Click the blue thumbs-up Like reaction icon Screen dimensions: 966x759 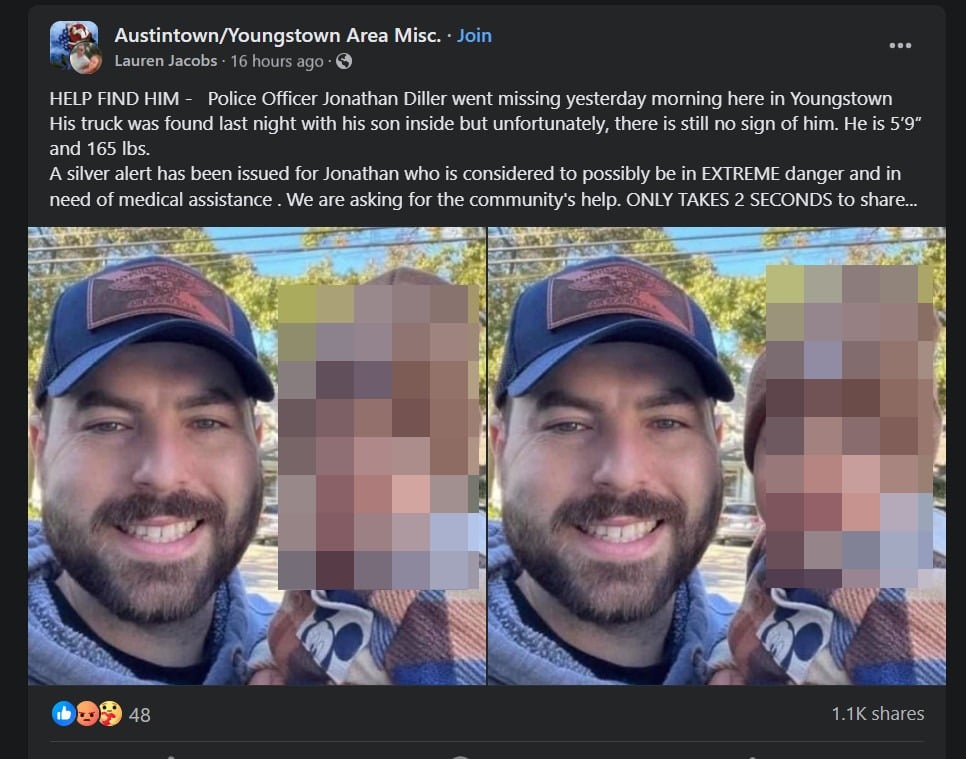pos(63,714)
